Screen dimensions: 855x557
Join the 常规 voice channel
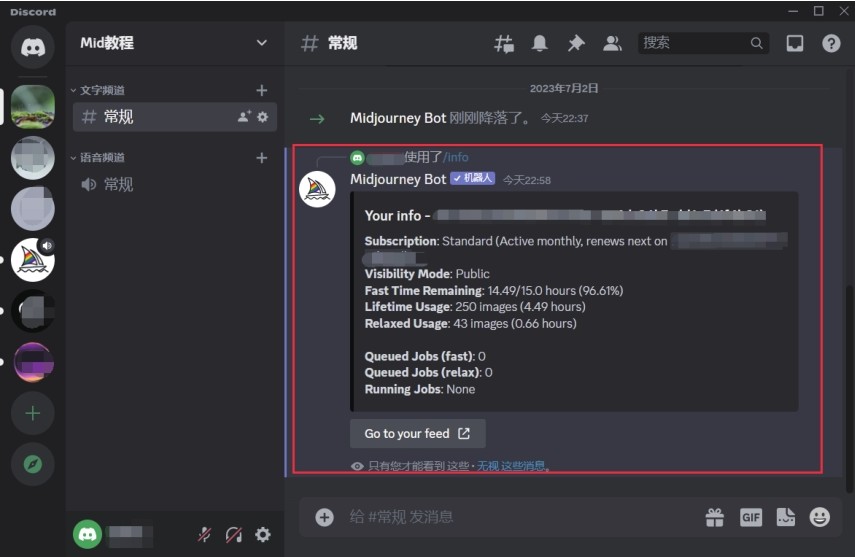pos(174,184)
